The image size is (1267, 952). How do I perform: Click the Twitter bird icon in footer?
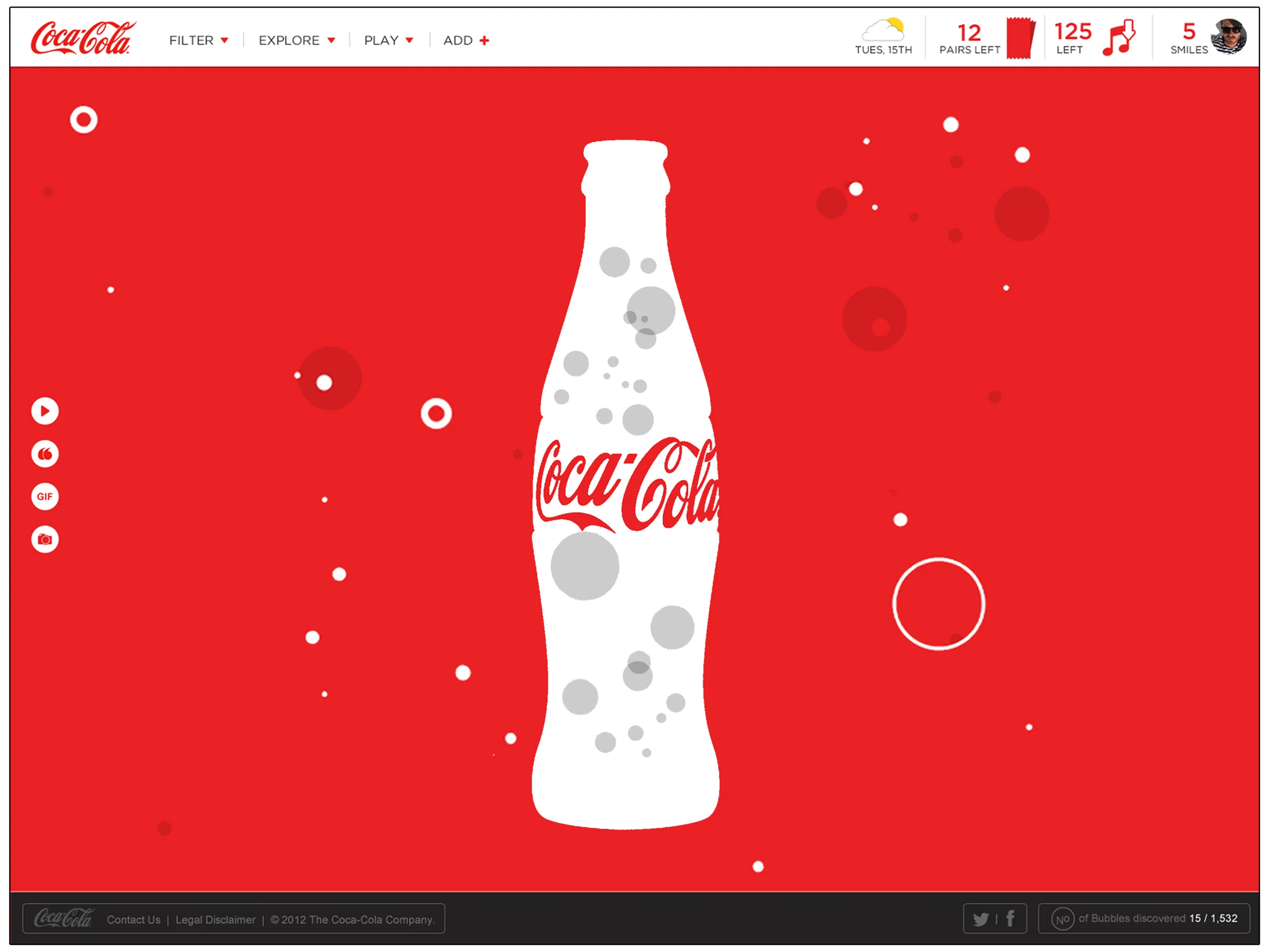coord(981,920)
